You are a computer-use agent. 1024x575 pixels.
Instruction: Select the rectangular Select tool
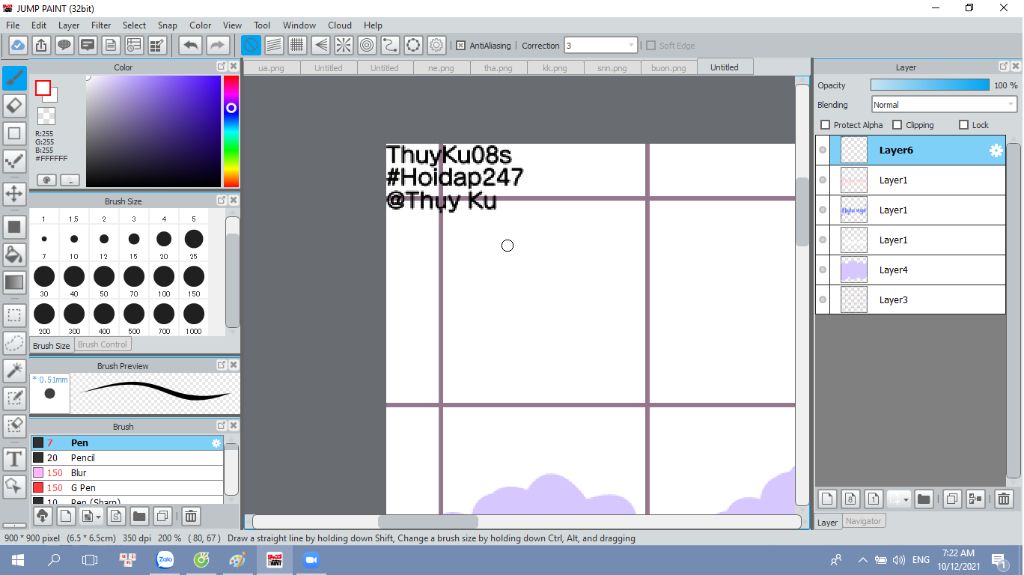click(x=14, y=315)
